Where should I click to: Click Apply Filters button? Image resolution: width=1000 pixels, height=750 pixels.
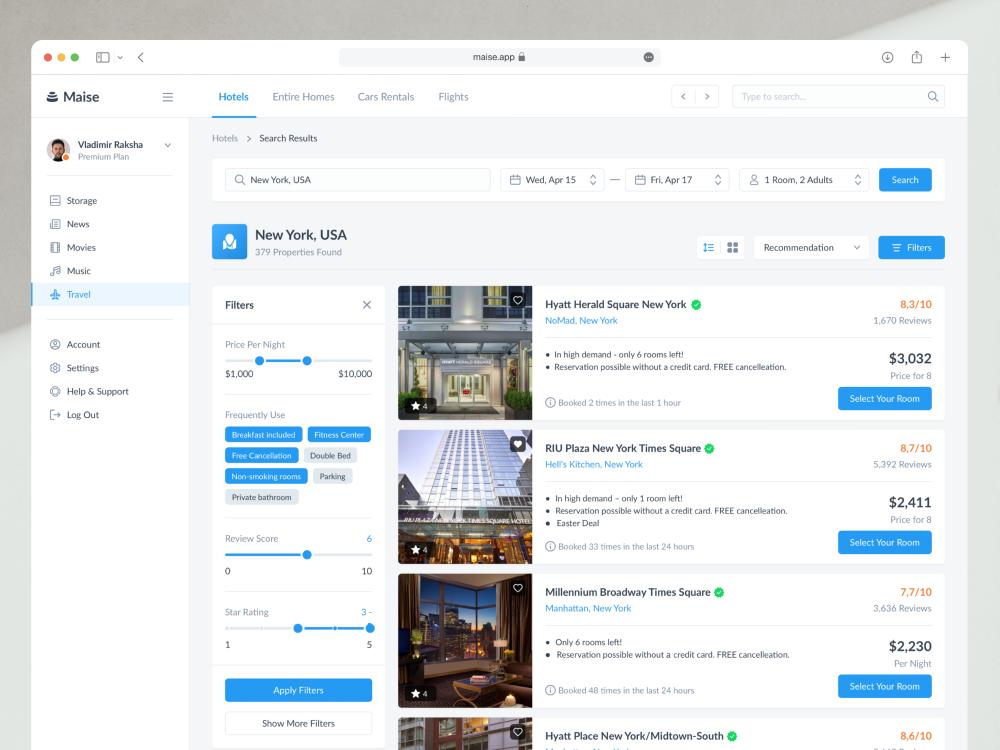(298, 690)
